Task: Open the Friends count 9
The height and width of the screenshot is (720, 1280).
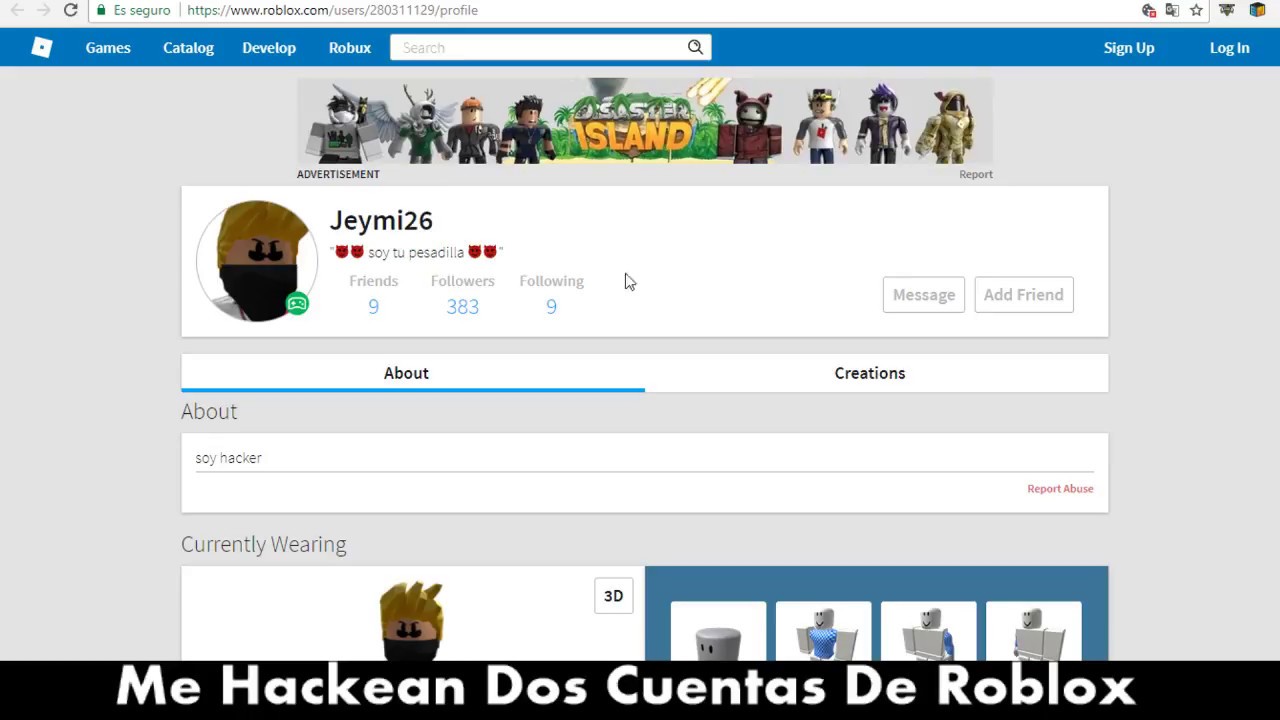Action: (x=373, y=307)
